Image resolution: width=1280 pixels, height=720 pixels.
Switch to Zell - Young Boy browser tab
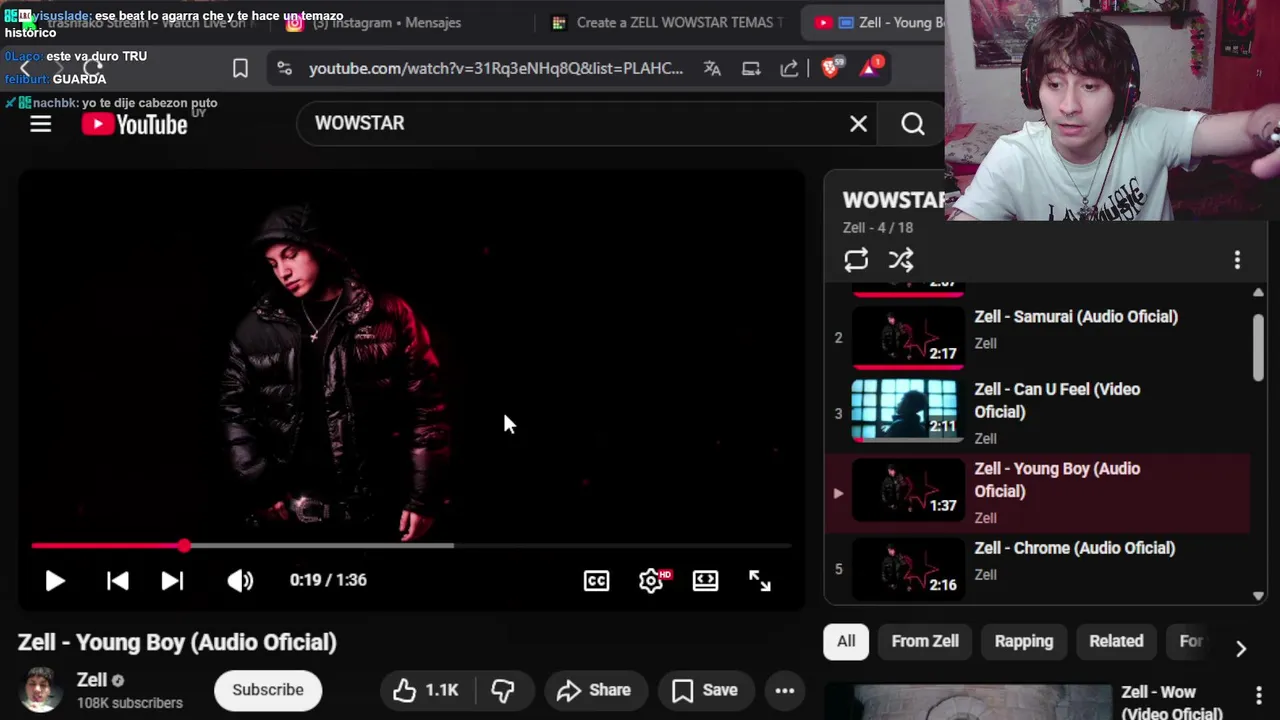point(875,22)
